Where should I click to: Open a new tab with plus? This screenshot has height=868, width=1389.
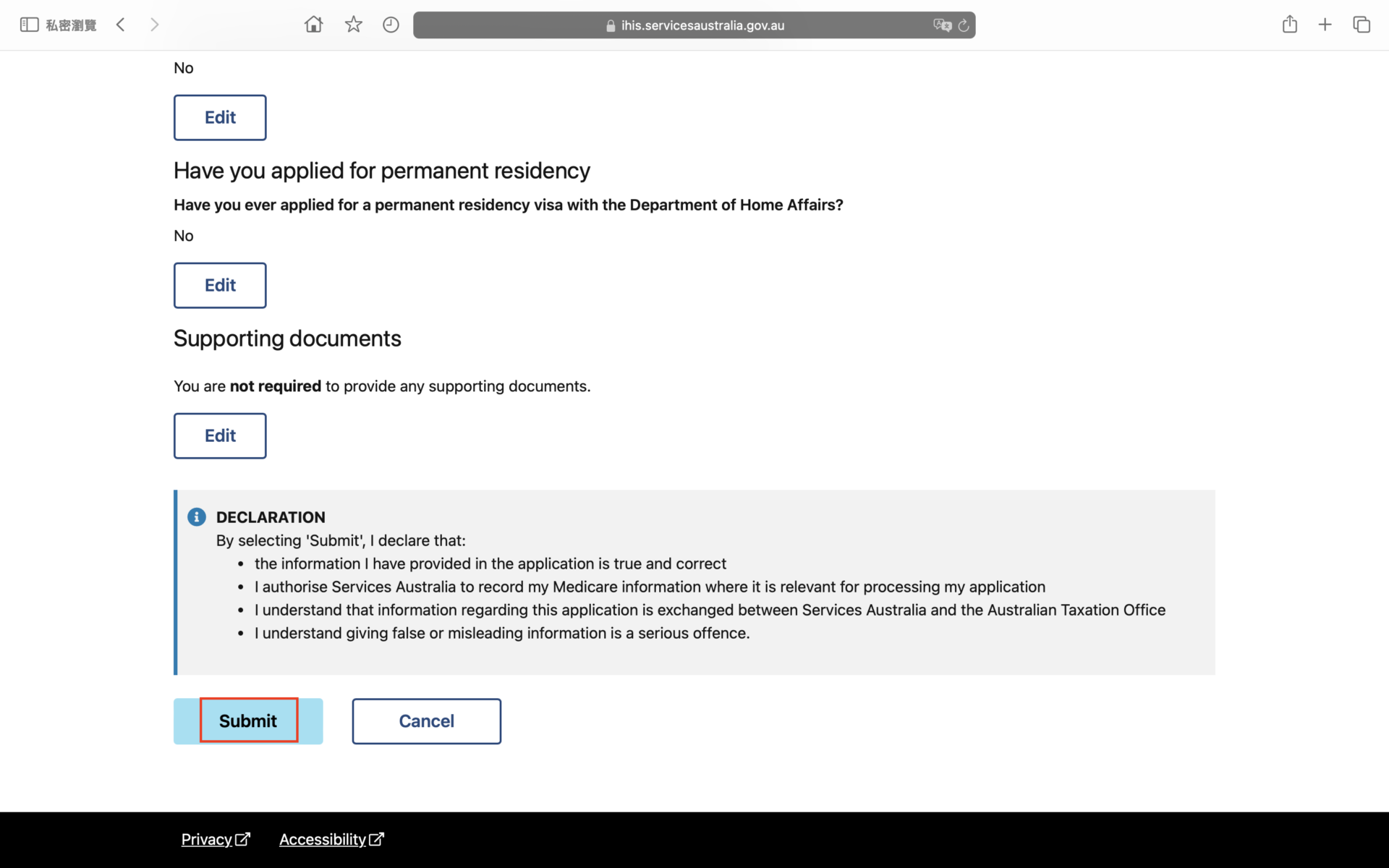[x=1325, y=25]
